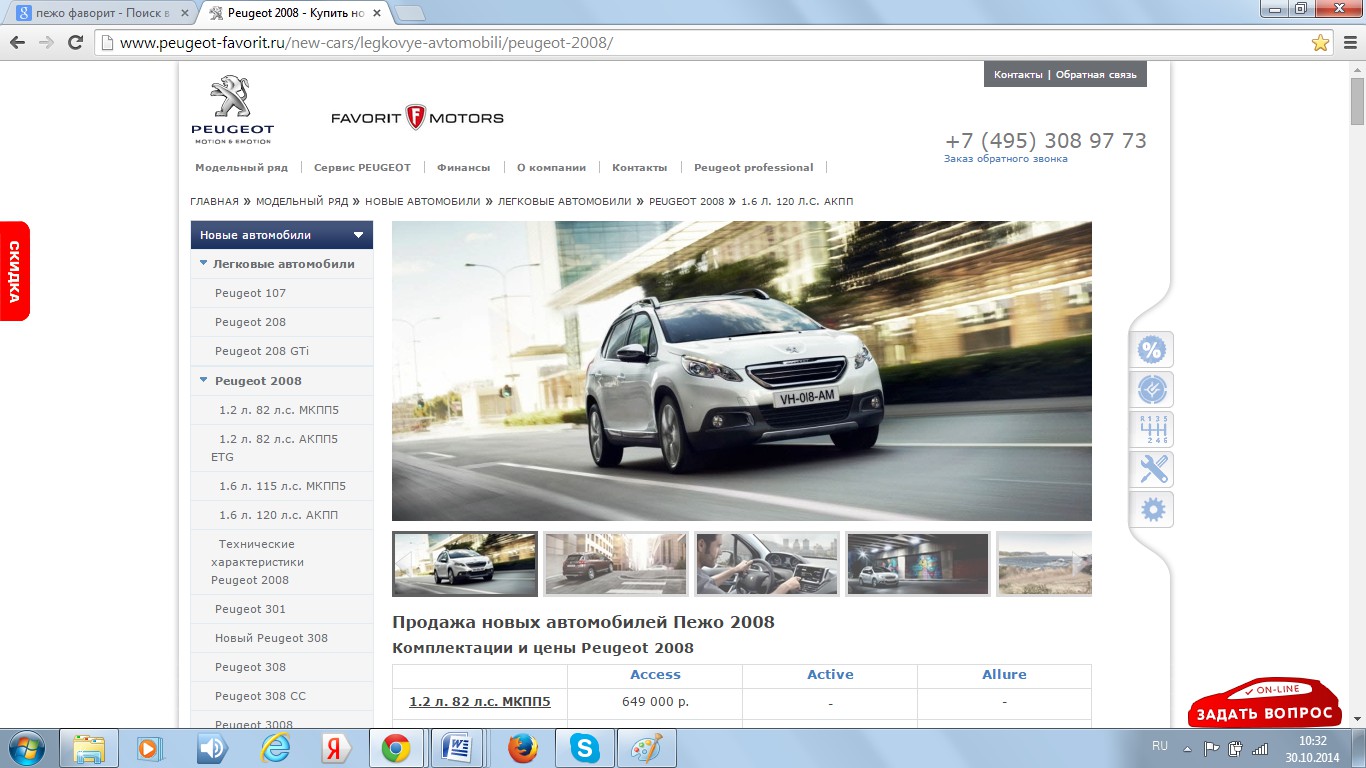Open the Сервис PEUGEOT menu

[362, 167]
